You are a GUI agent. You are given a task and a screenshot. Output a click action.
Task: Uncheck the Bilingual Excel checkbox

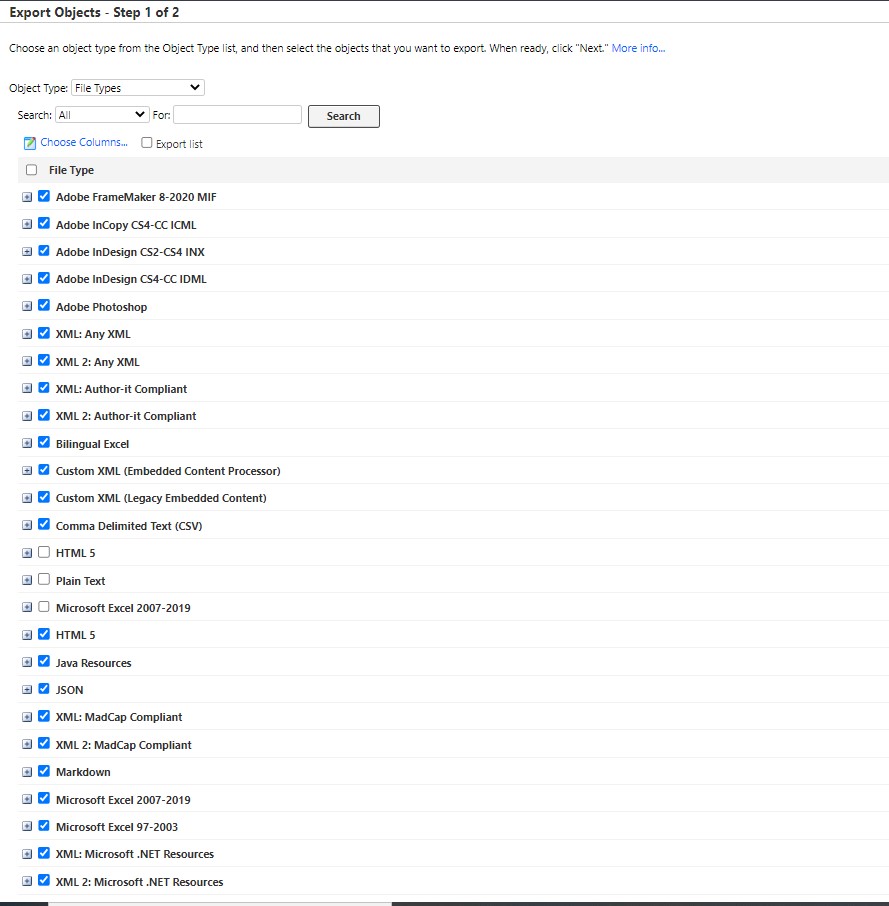coord(44,442)
